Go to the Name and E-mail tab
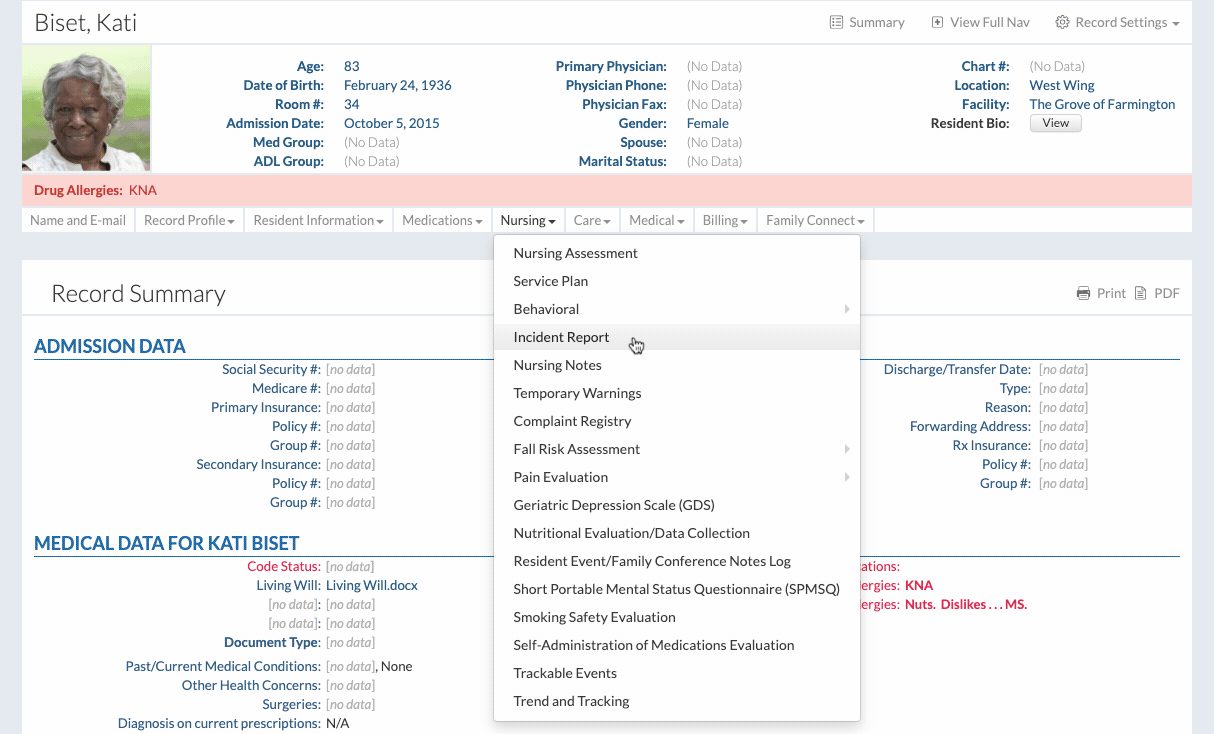Viewport: 1214px width, 734px height. [78, 220]
